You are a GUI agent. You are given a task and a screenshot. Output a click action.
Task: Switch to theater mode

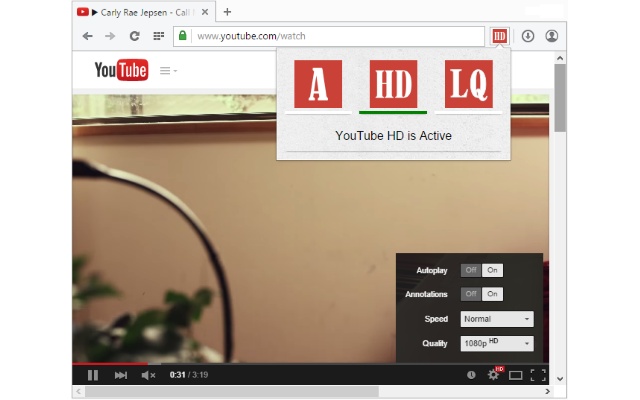516,375
